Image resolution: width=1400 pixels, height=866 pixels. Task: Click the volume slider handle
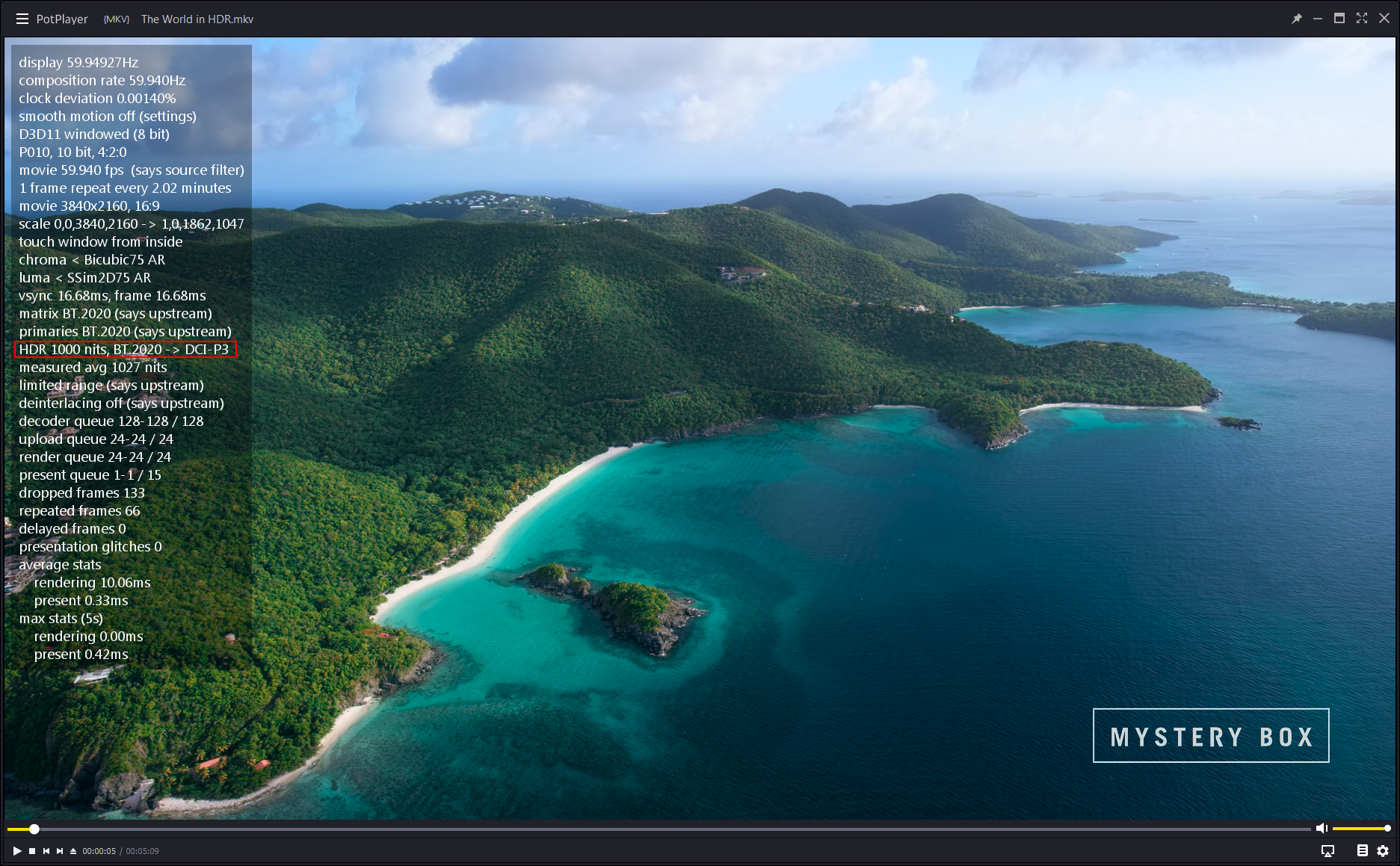tap(1387, 829)
